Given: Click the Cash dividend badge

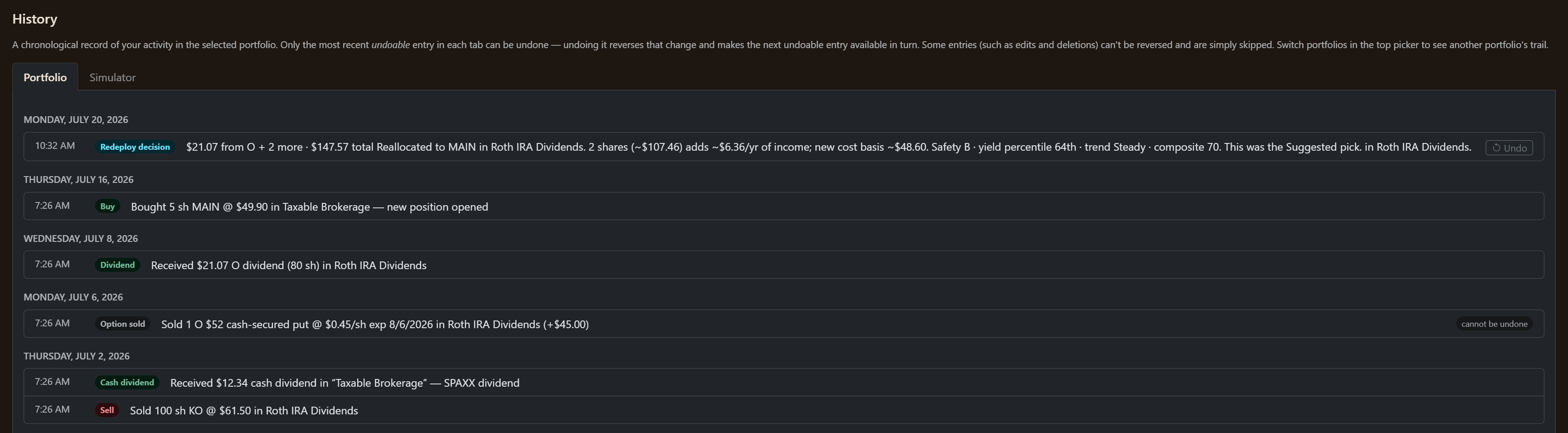Looking at the screenshot, I should point(127,382).
